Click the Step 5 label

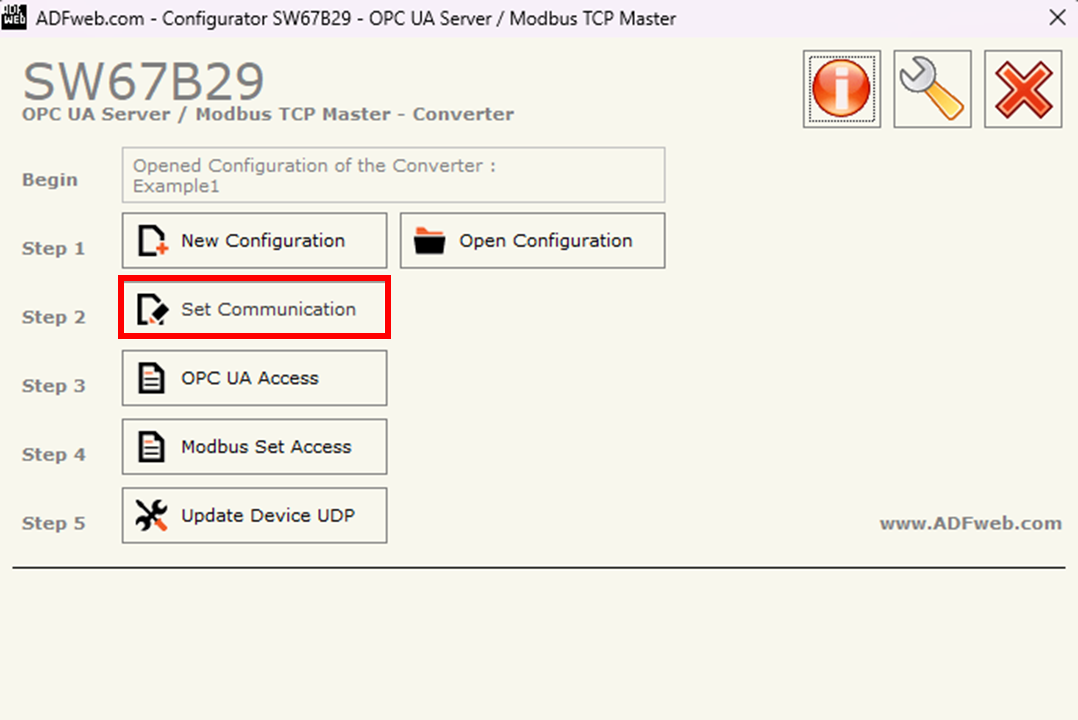[x=54, y=523]
